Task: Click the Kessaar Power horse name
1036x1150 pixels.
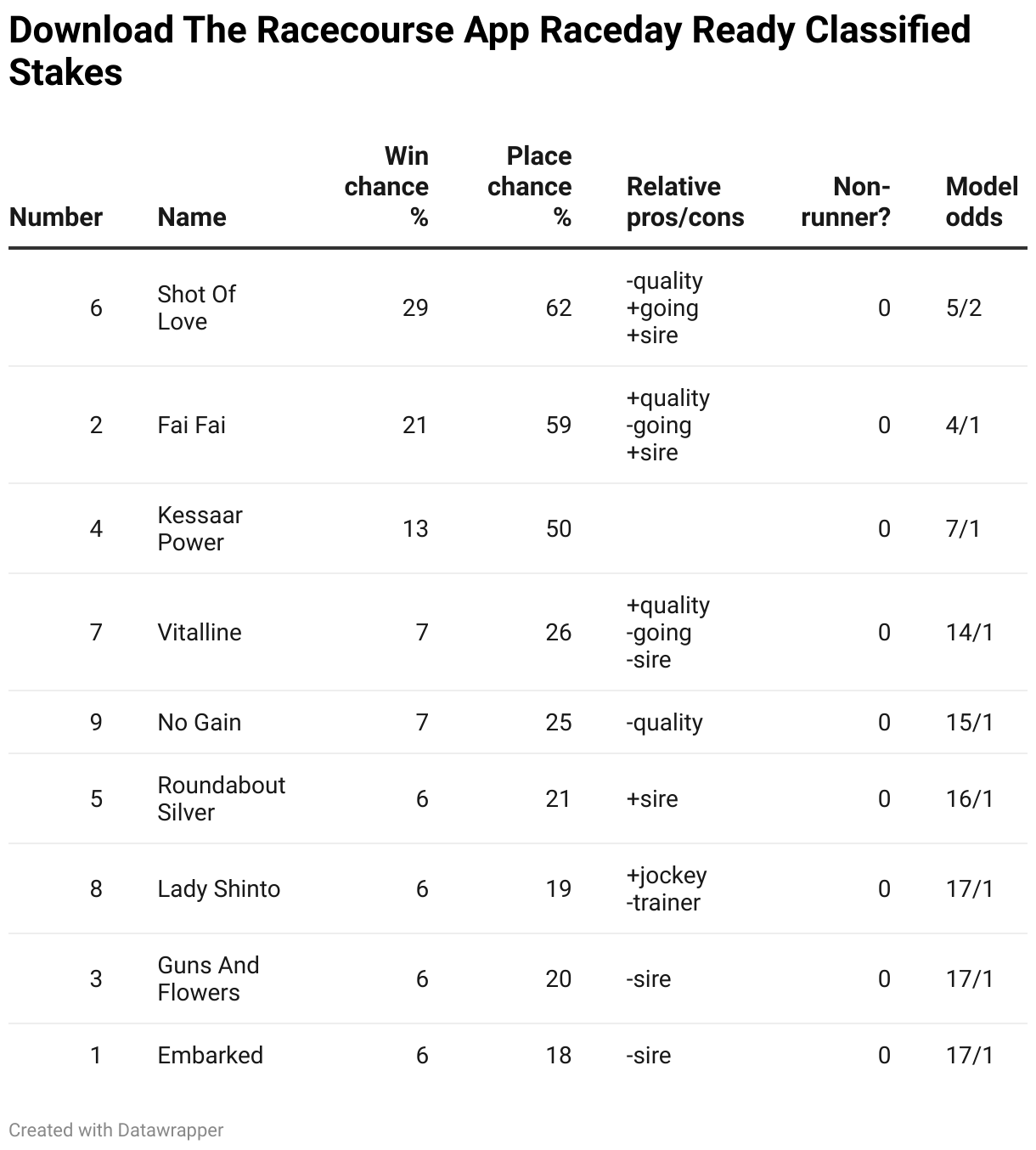Action: pos(200,528)
